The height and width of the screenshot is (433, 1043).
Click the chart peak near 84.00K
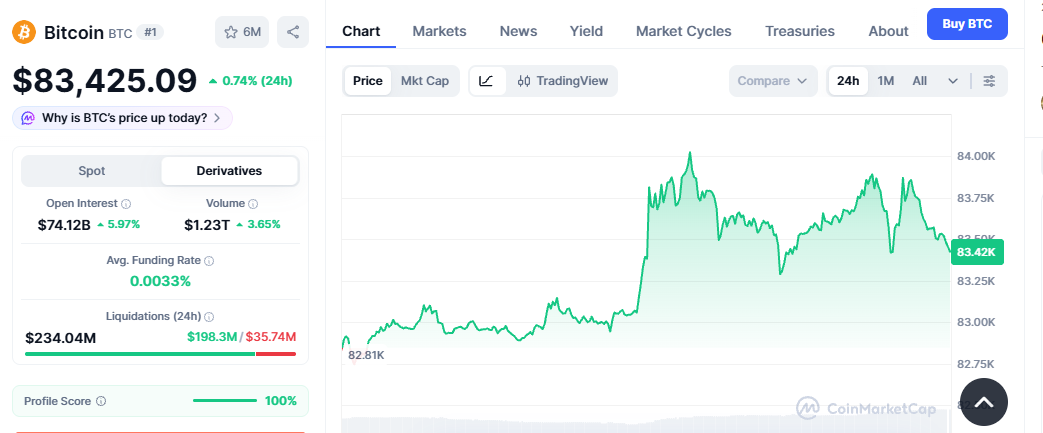click(x=690, y=154)
